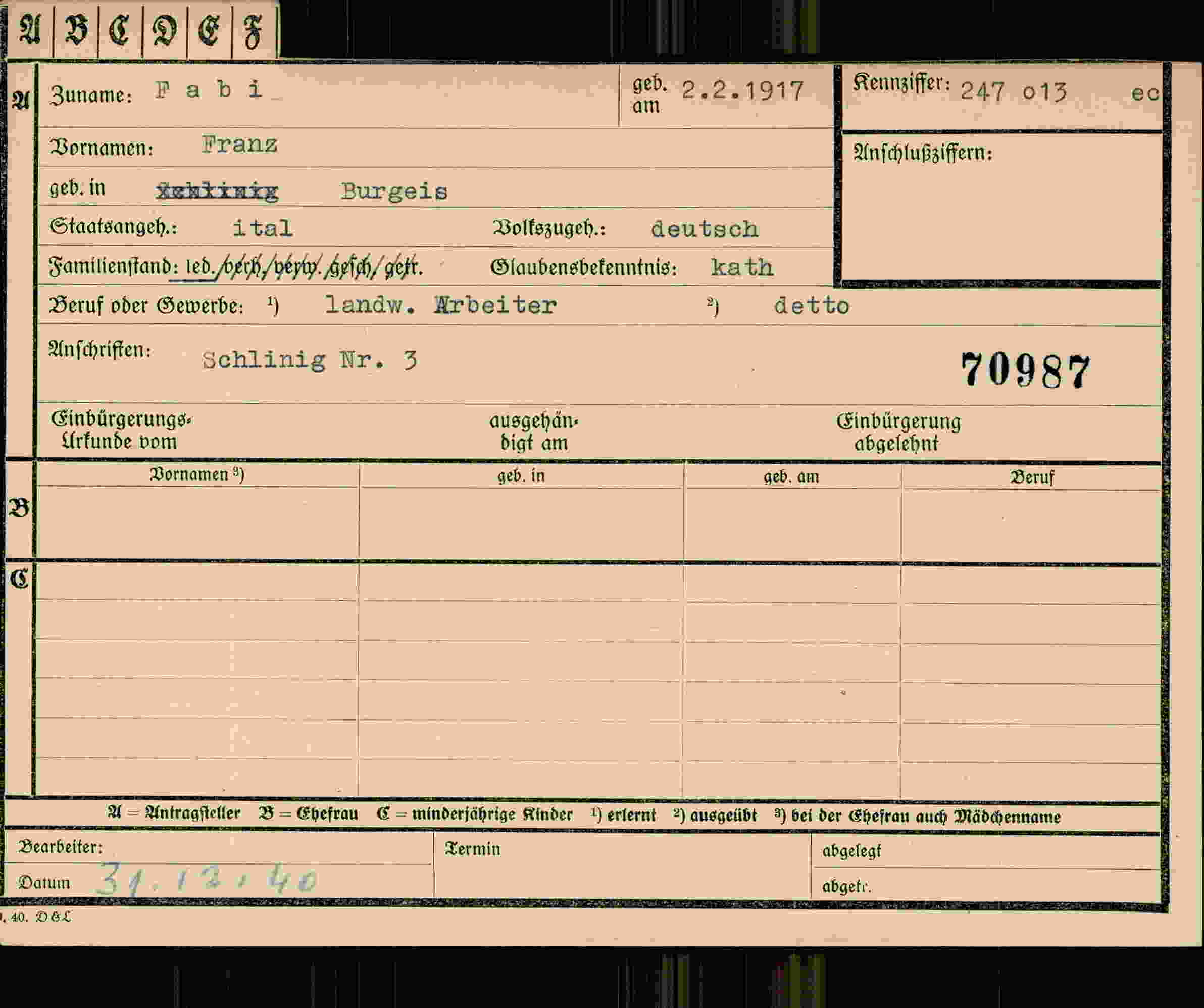Select the handwritten date '31.12.40'

click(x=206, y=880)
